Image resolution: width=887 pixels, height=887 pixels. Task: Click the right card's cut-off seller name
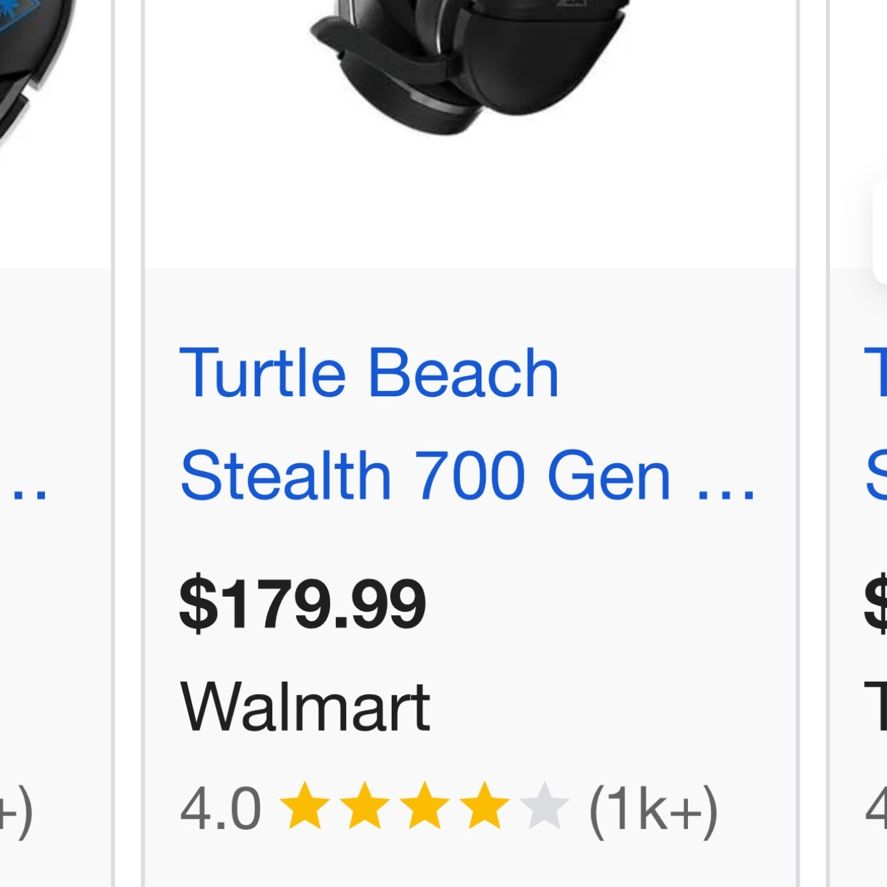[x=876, y=707]
